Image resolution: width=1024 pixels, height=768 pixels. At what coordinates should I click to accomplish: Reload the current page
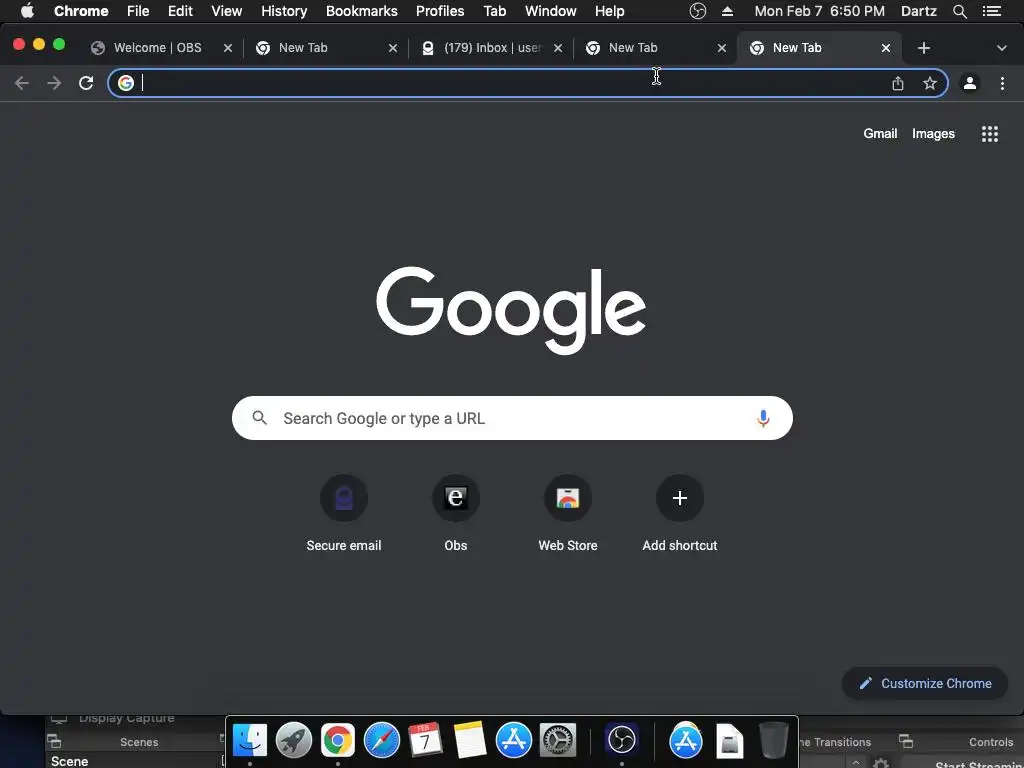point(86,83)
